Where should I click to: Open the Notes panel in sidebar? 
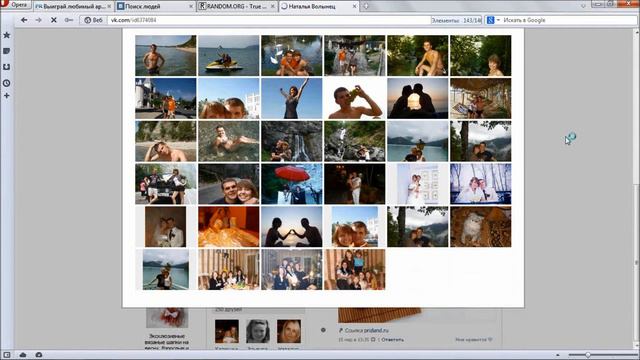(x=7, y=51)
